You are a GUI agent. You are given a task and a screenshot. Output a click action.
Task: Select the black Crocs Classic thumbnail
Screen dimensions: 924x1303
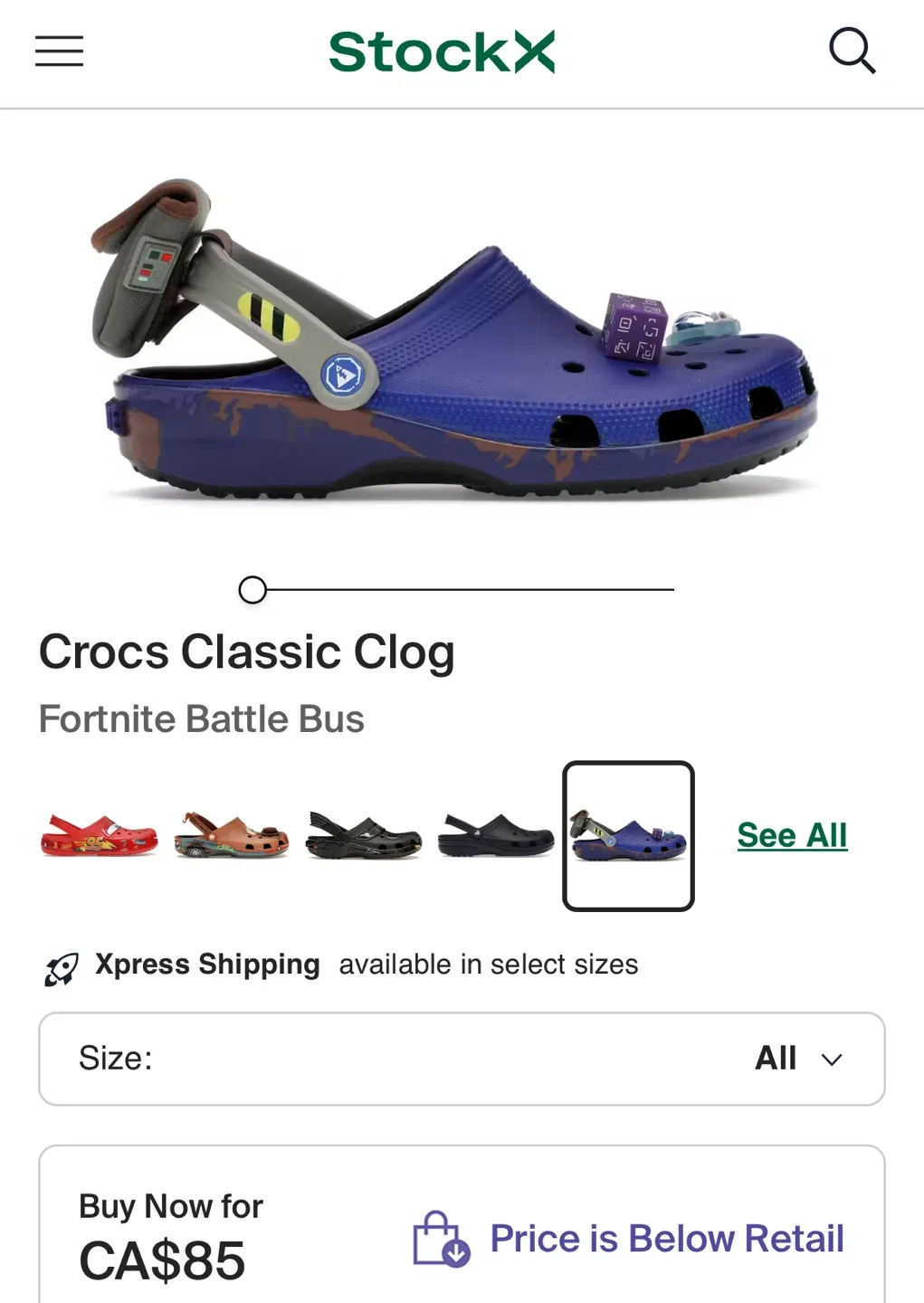pos(363,835)
